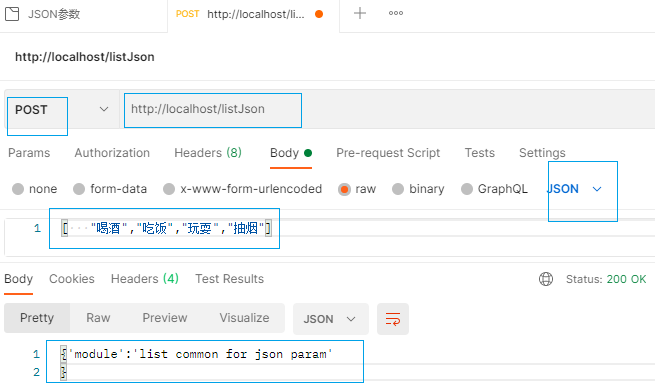Open the tab options three-dots menu

tap(396, 13)
